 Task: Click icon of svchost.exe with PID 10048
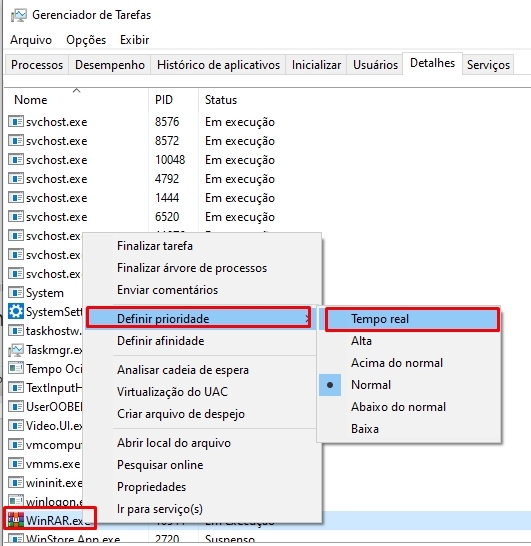tap(16, 159)
